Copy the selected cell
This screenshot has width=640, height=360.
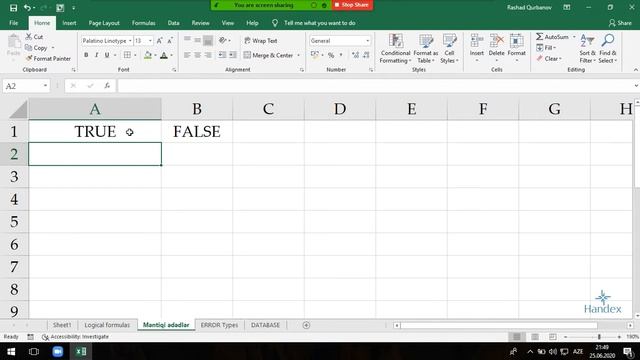click(36, 48)
